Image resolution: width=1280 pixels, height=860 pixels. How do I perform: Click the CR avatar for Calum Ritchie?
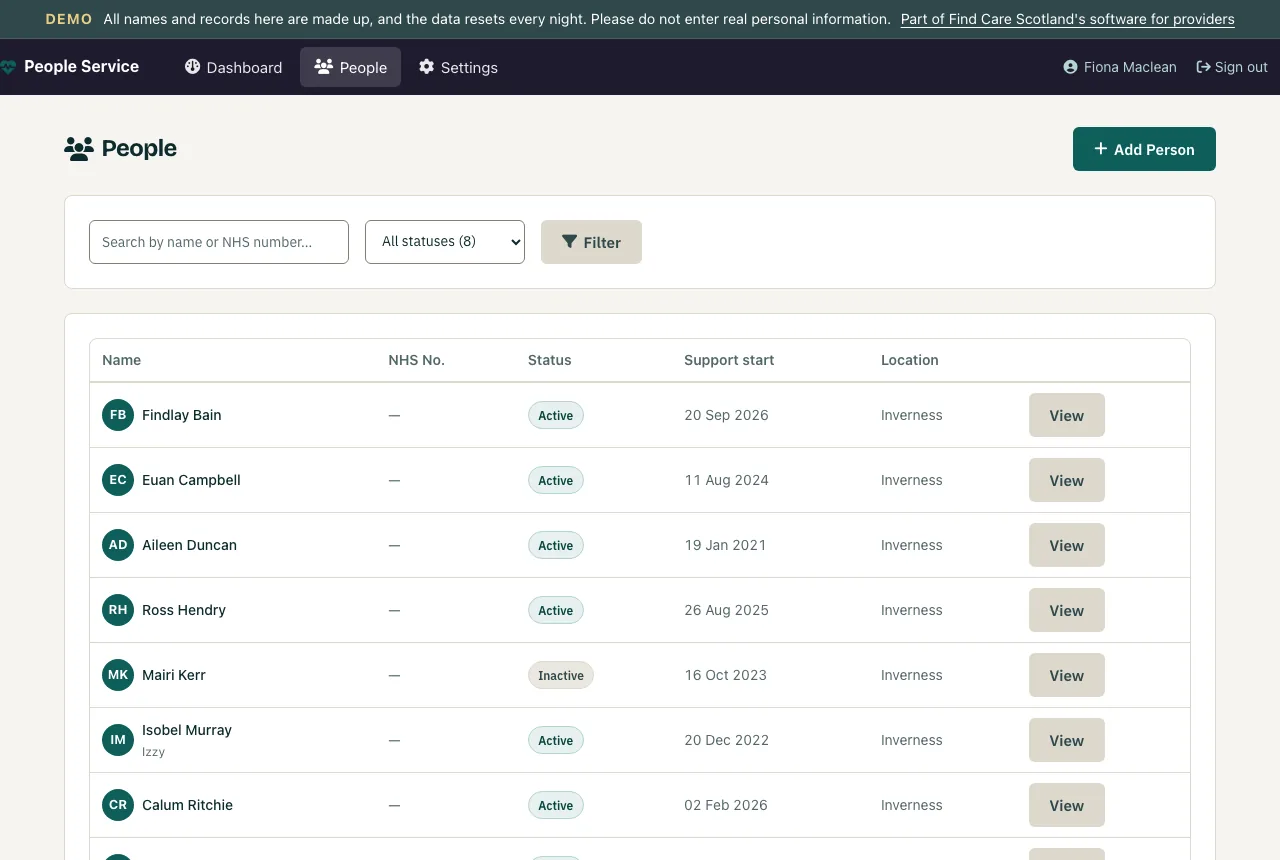[x=118, y=805]
